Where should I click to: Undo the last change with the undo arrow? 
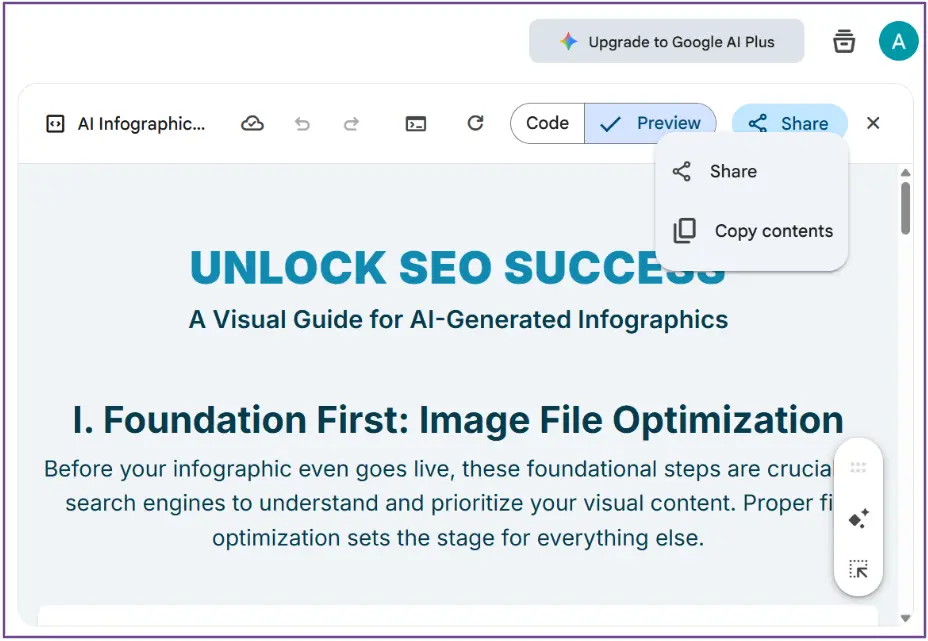(302, 124)
